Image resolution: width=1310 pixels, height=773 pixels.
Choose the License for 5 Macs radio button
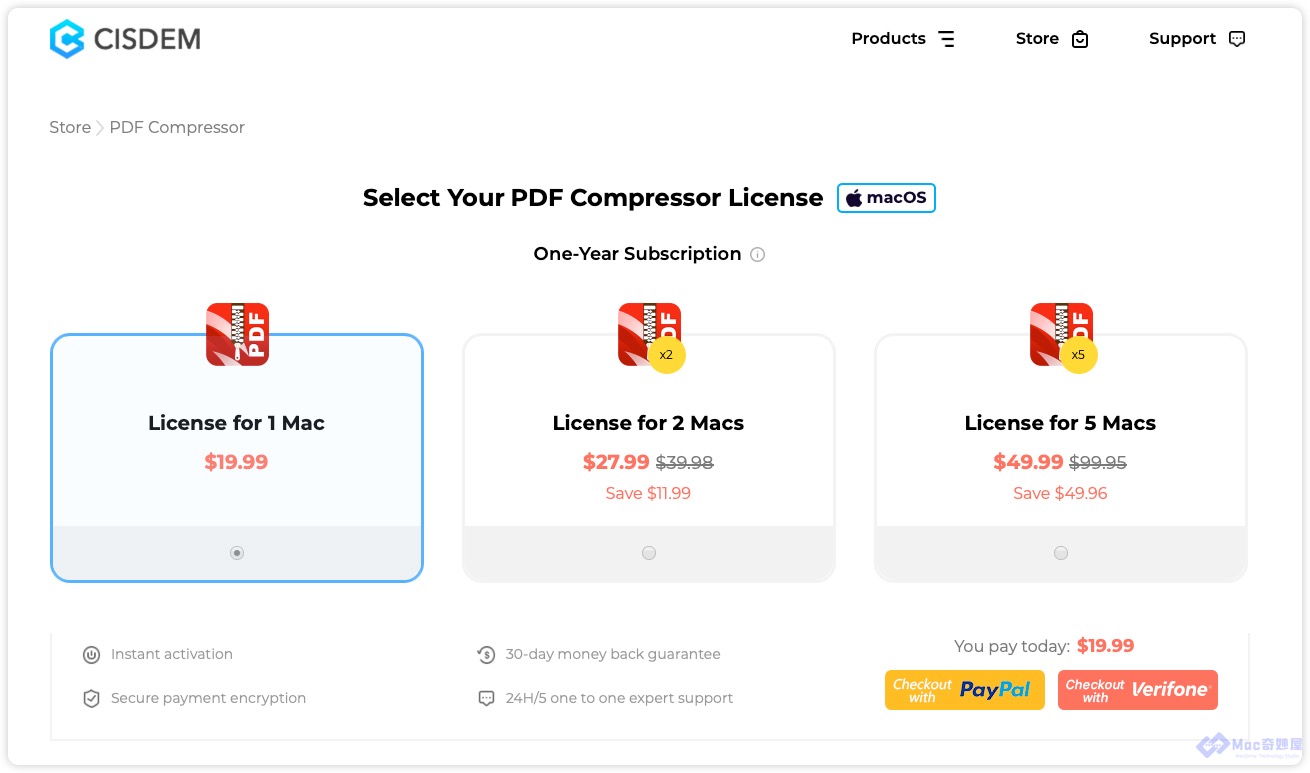click(x=1061, y=553)
